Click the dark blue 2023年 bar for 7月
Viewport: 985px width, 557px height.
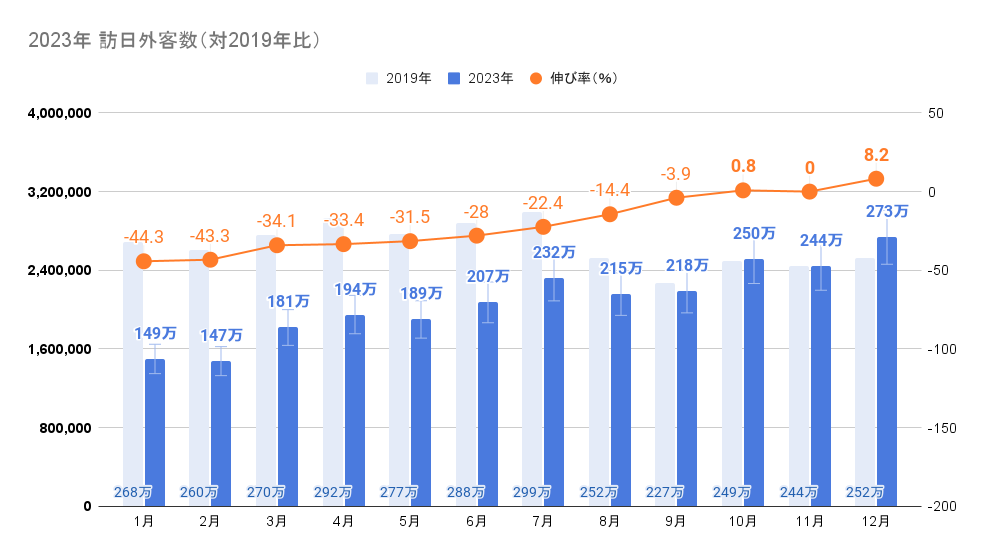point(554,392)
